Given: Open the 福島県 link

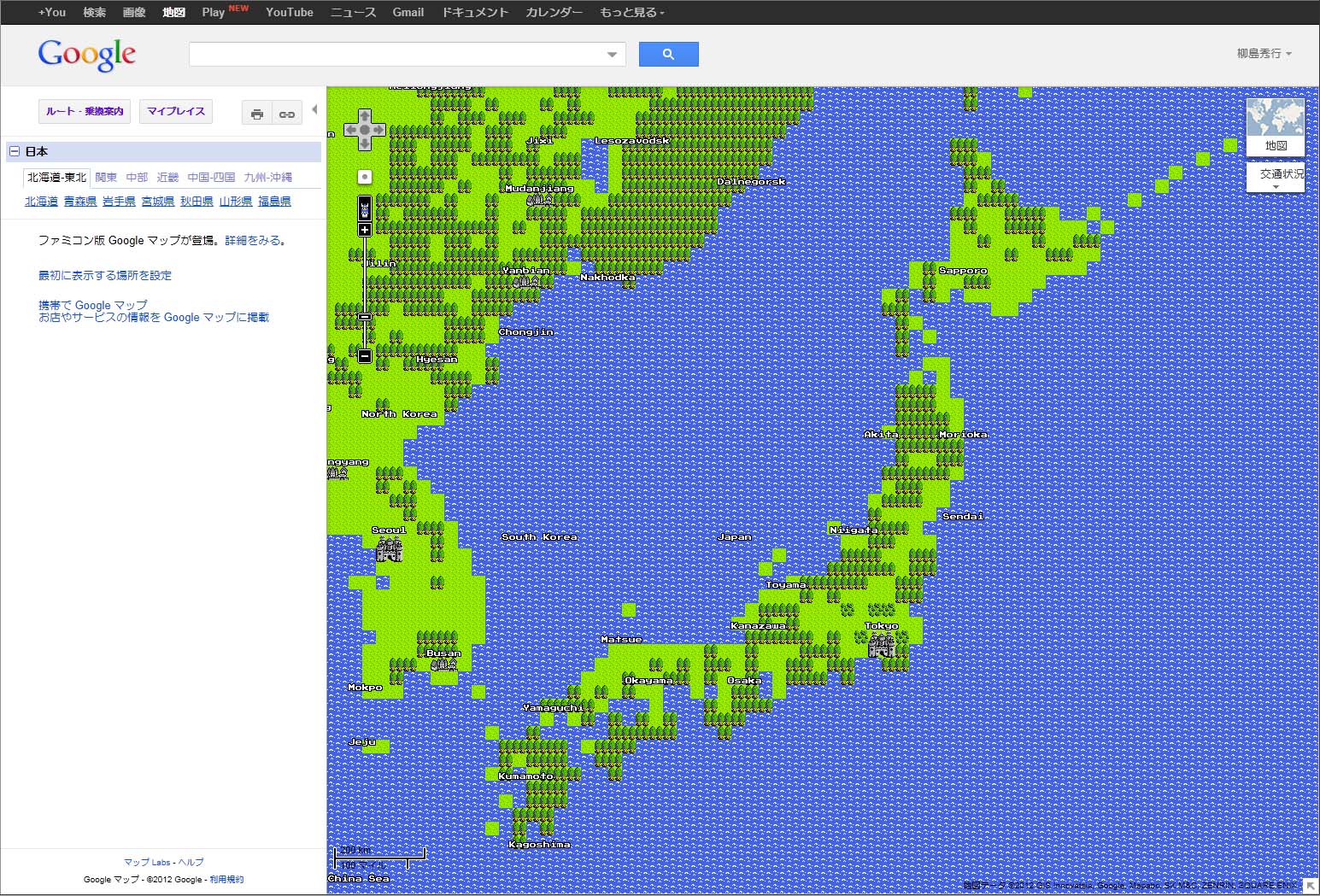Looking at the screenshot, I should click(274, 202).
